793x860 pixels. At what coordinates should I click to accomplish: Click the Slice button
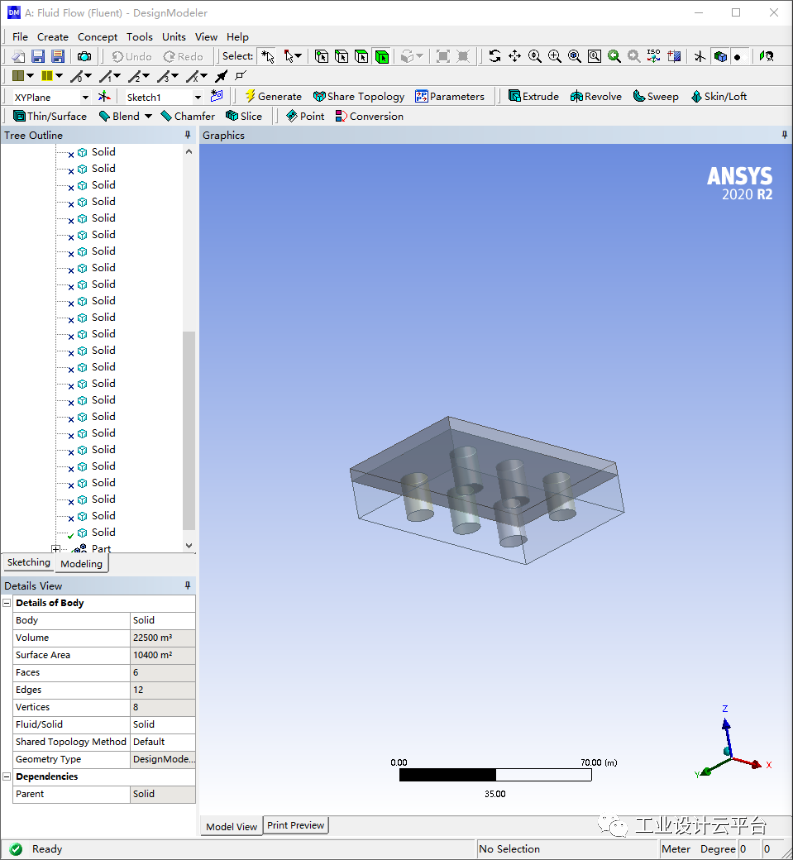tap(244, 116)
